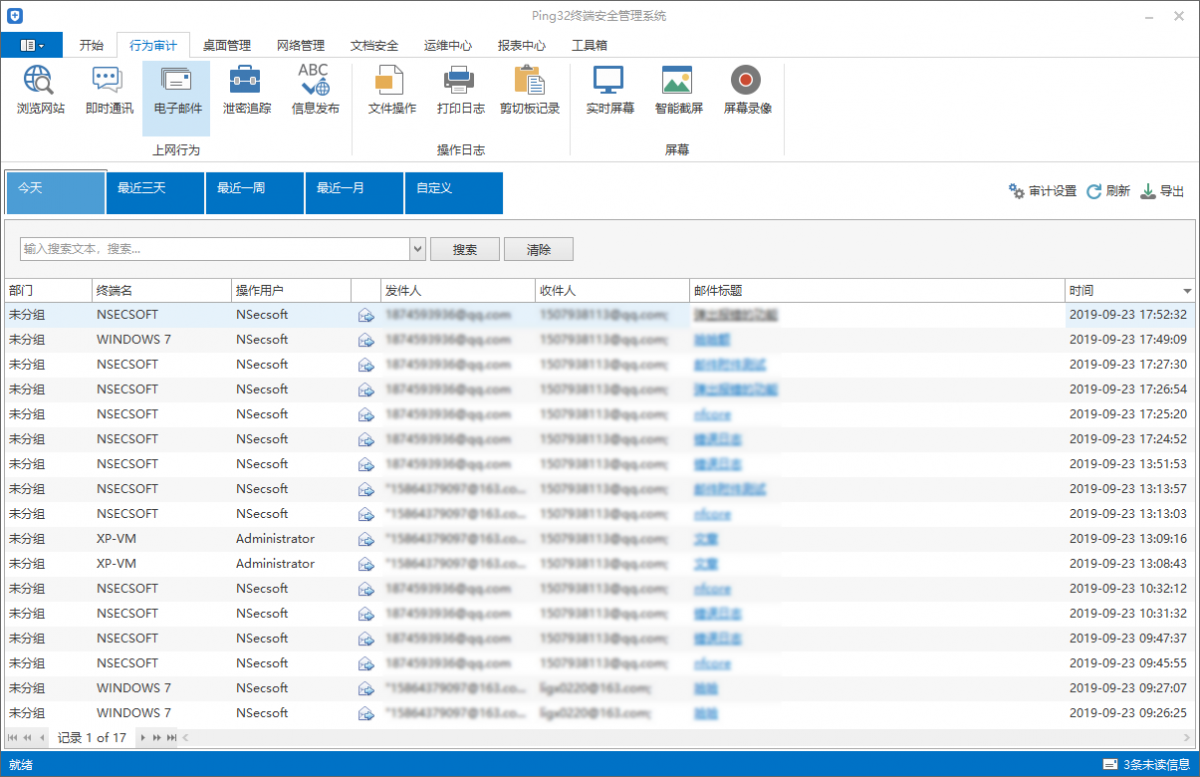
Task: Go to the next page of records
Action: pyautogui.click(x=157, y=738)
